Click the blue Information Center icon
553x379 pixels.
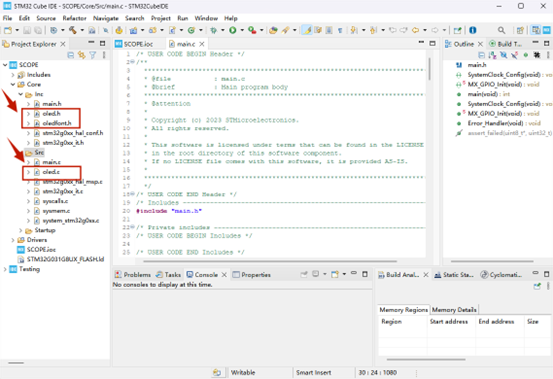pyautogui.click(x=473, y=30)
